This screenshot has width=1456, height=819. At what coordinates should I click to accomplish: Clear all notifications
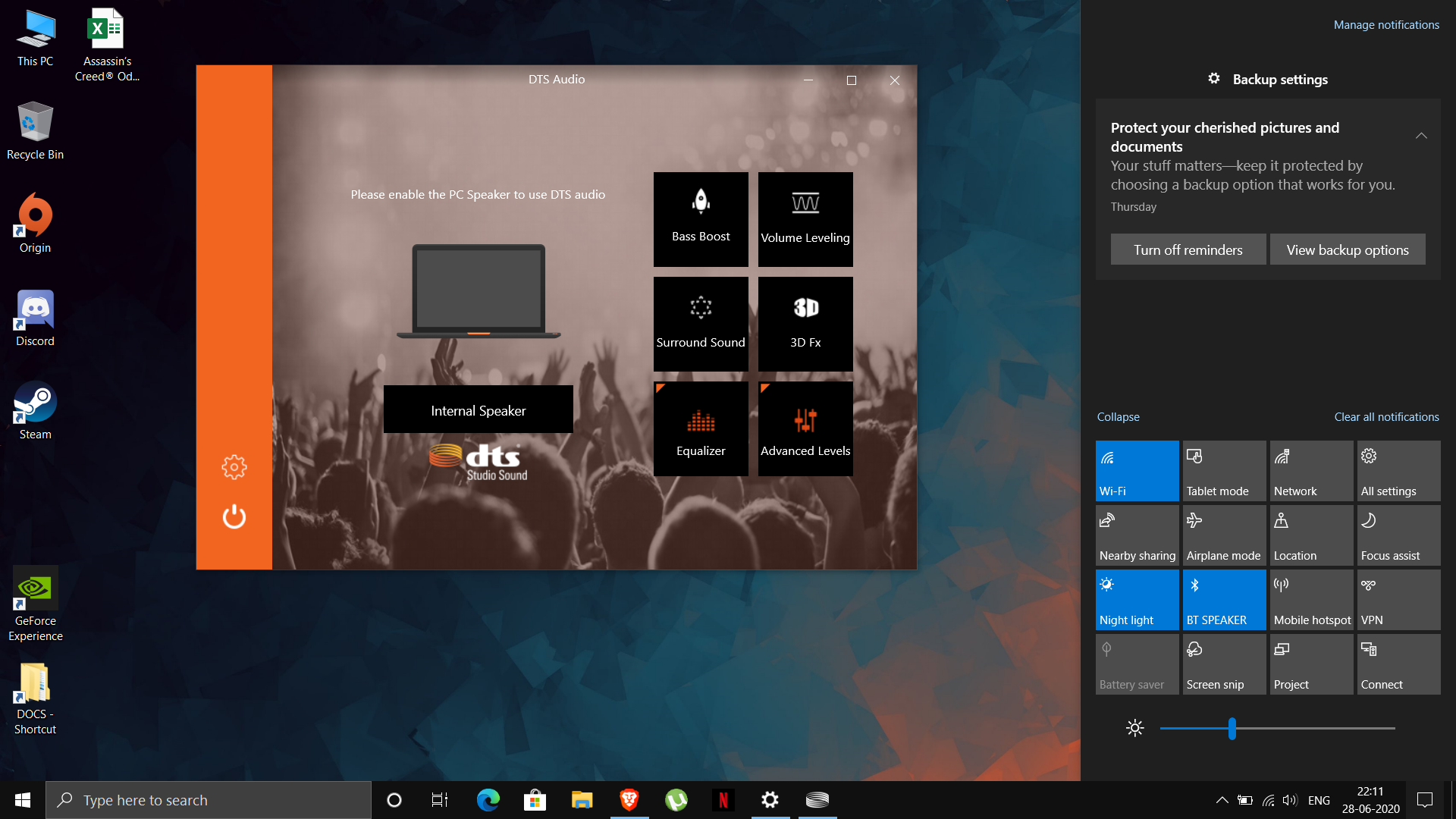tap(1386, 417)
